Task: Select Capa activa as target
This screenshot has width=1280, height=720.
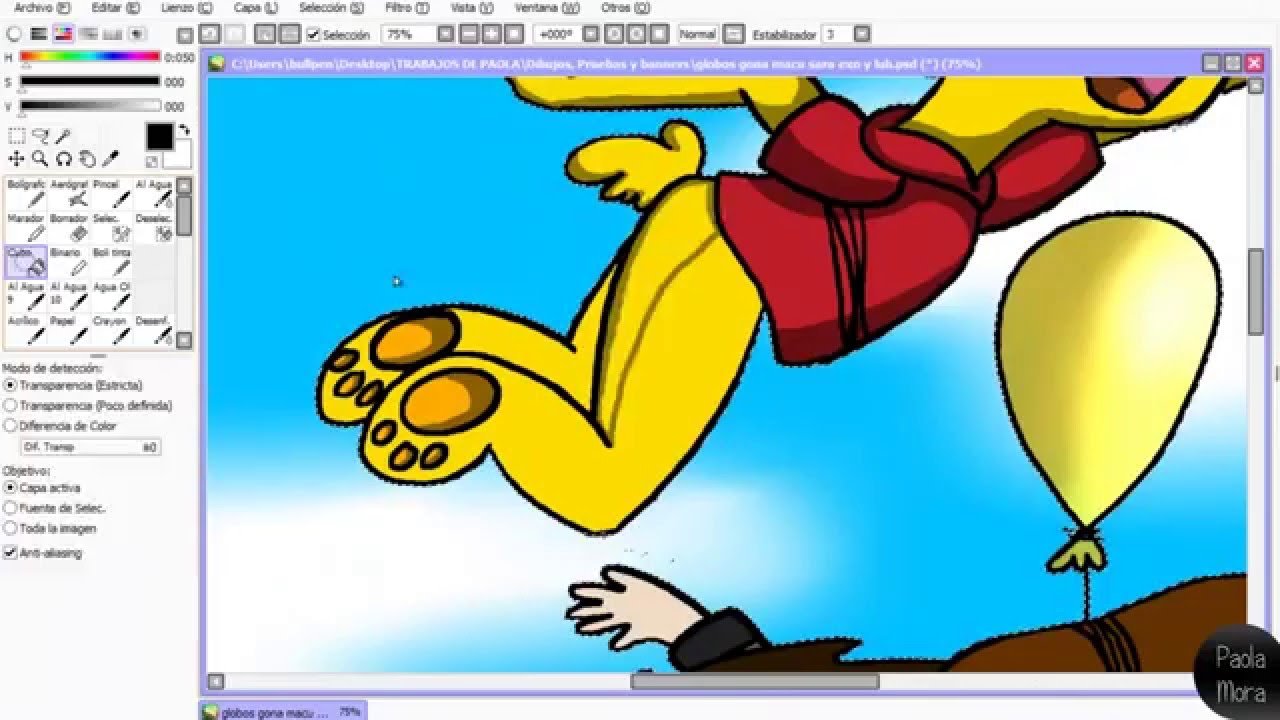Action: [43, 488]
